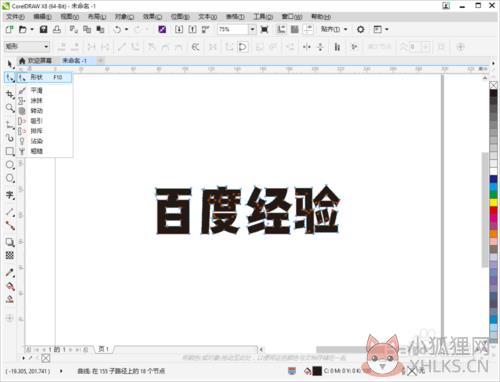Select the Ellipse tool
500x382 pixels.
tap(10, 165)
